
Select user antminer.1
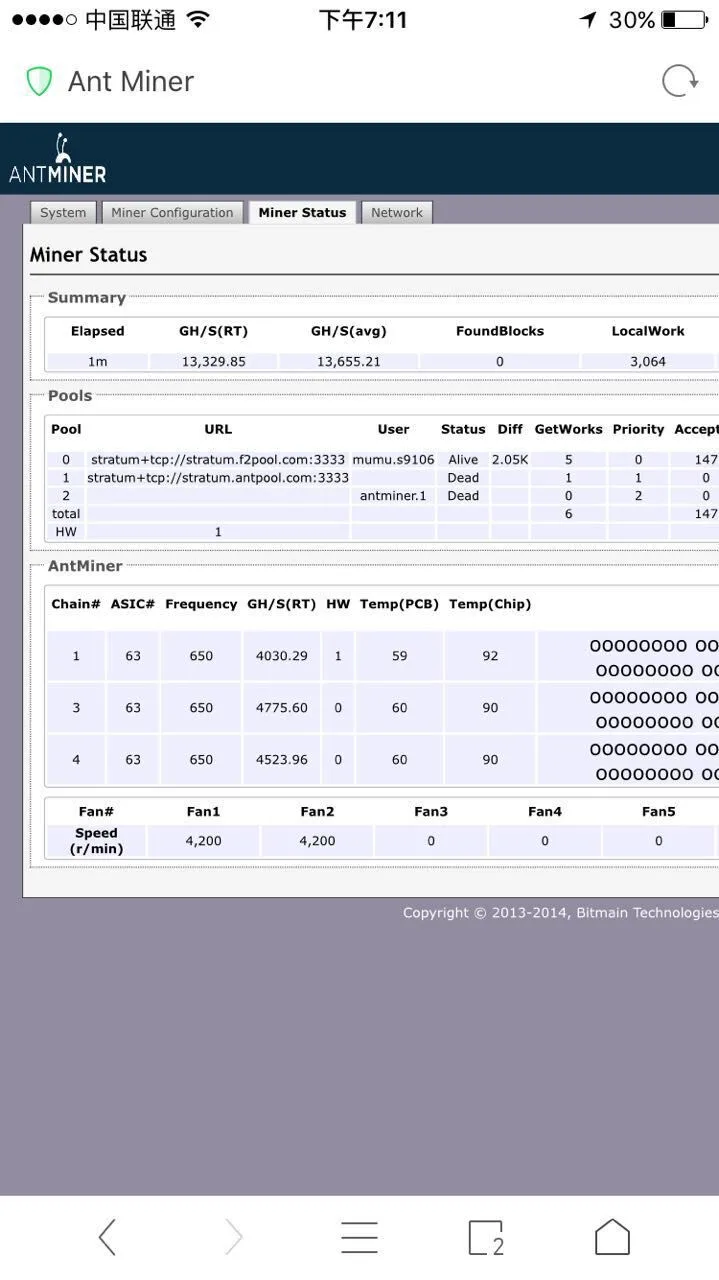(x=393, y=496)
